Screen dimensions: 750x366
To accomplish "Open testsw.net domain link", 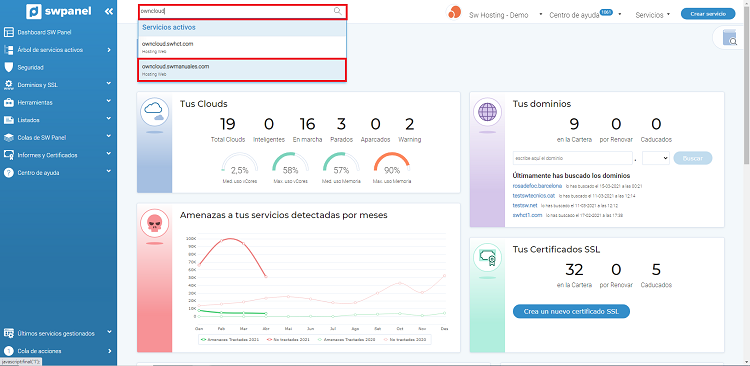I will pyautogui.click(x=525, y=205).
